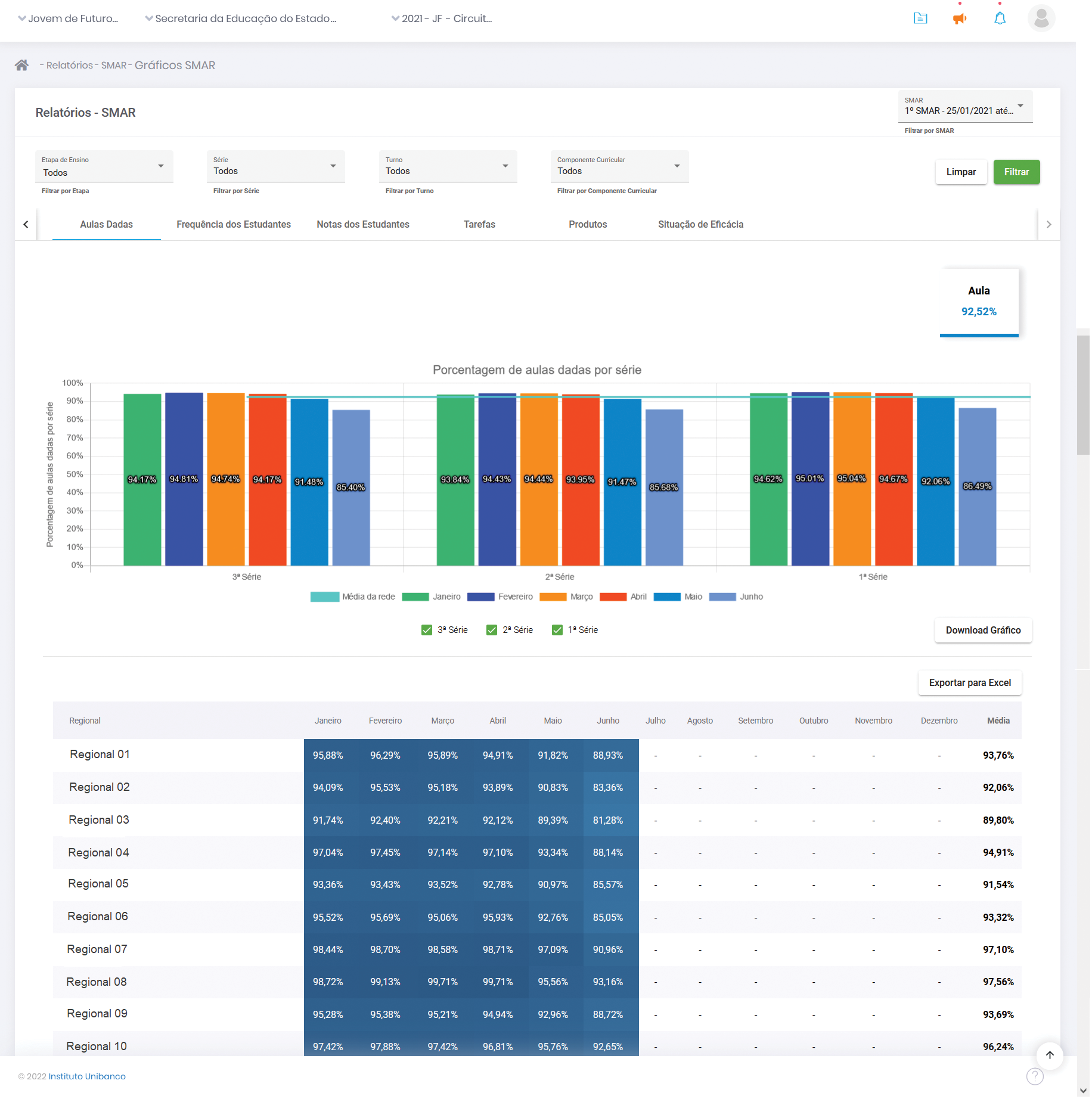Select the Aulas Dadas tab

pos(107,225)
